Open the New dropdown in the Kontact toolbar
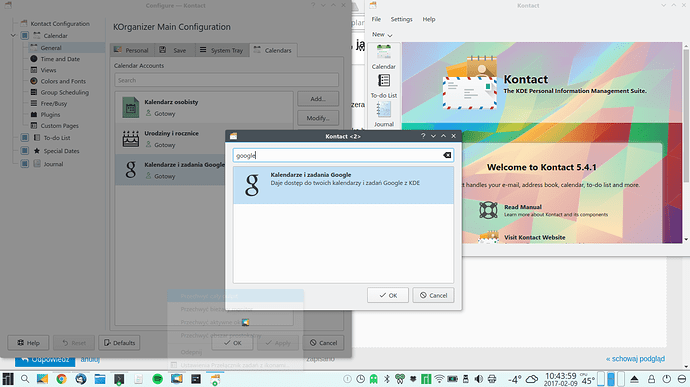 coord(382,34)
